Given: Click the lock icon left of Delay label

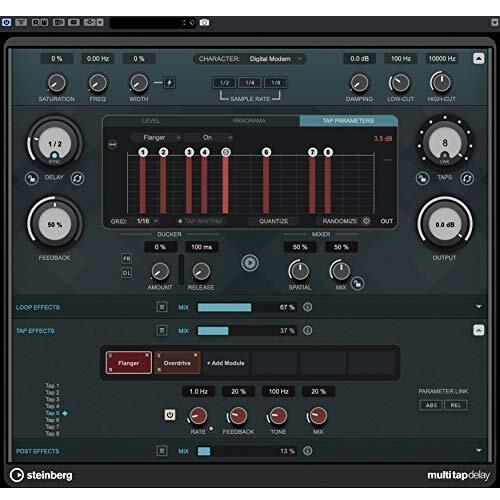Looking at the screenshot, I should 31,178.
